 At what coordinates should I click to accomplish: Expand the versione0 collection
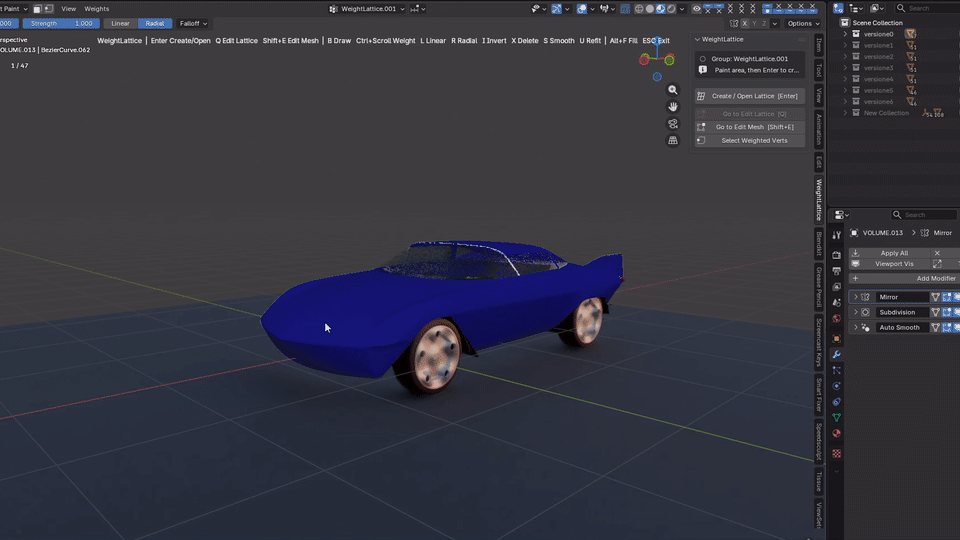[846, 34]
